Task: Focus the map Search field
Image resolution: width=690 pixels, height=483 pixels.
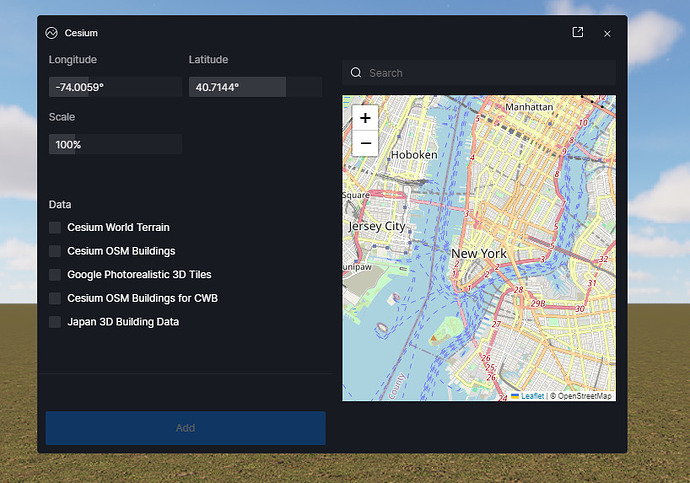Action: tap(479, 73)
